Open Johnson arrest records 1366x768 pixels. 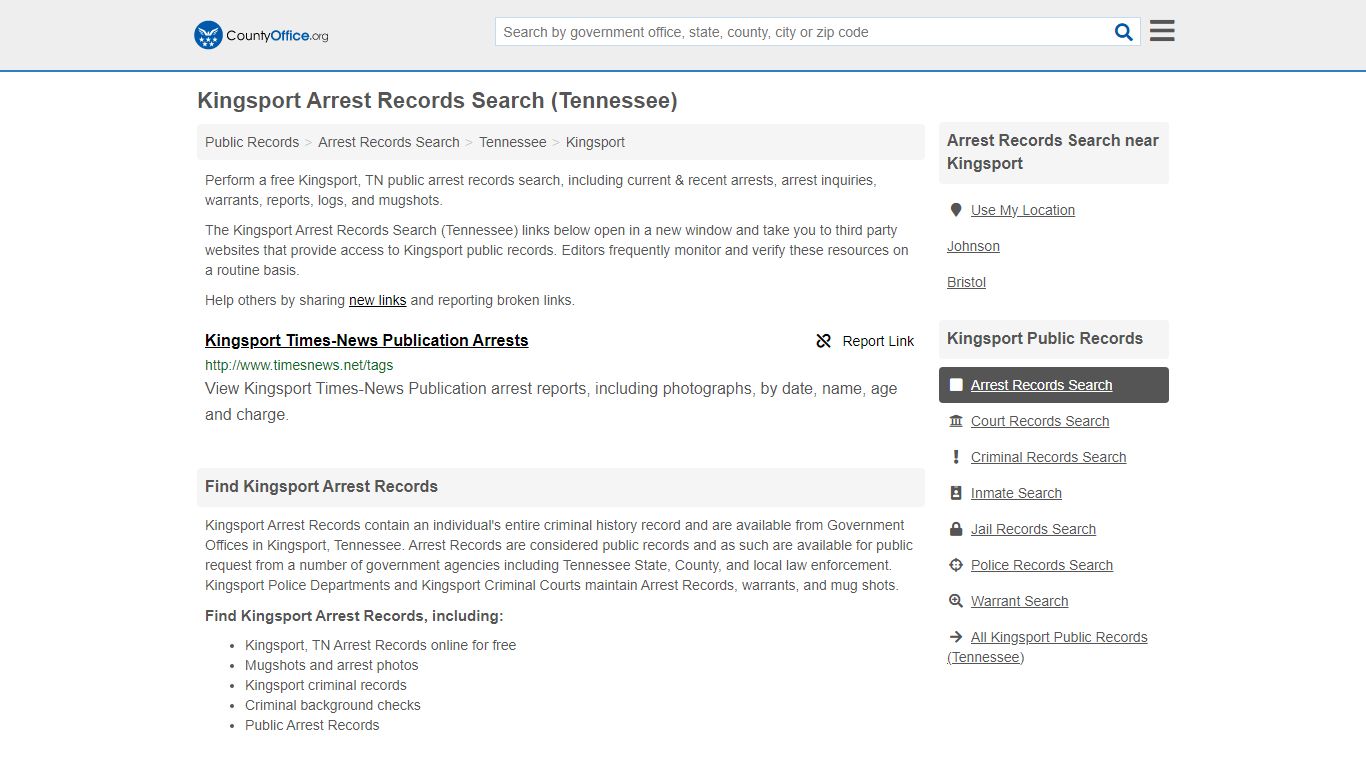pos(973,246)
